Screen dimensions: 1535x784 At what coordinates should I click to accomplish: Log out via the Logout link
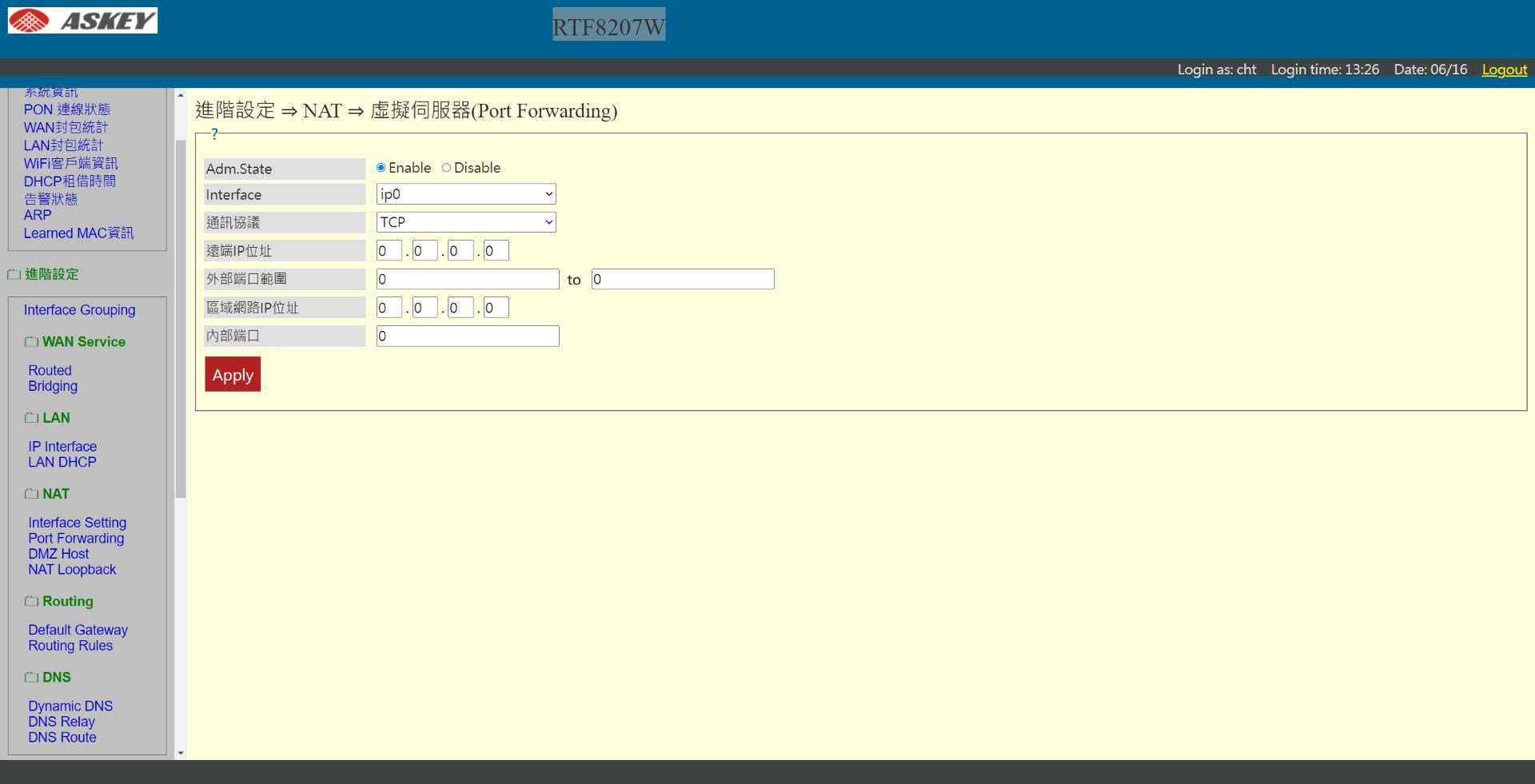point(1504,70)
